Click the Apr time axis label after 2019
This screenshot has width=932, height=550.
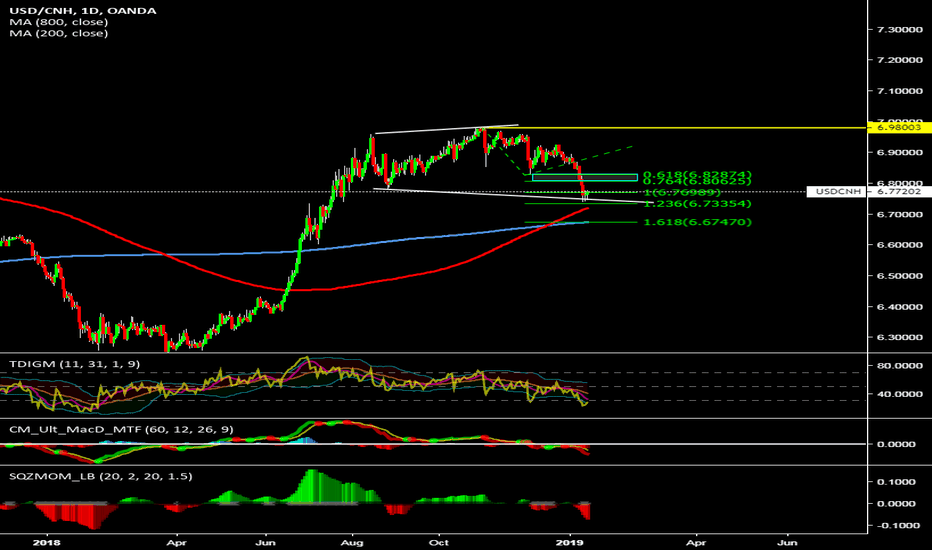pos(696,543)
